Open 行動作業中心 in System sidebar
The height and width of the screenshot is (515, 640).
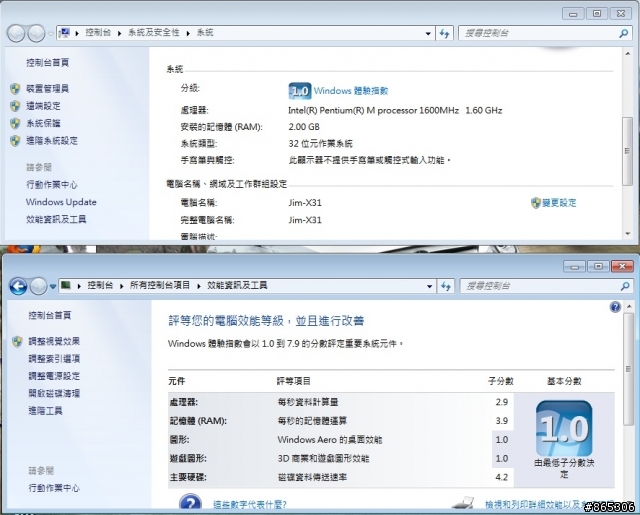click(x=52, y=185)
